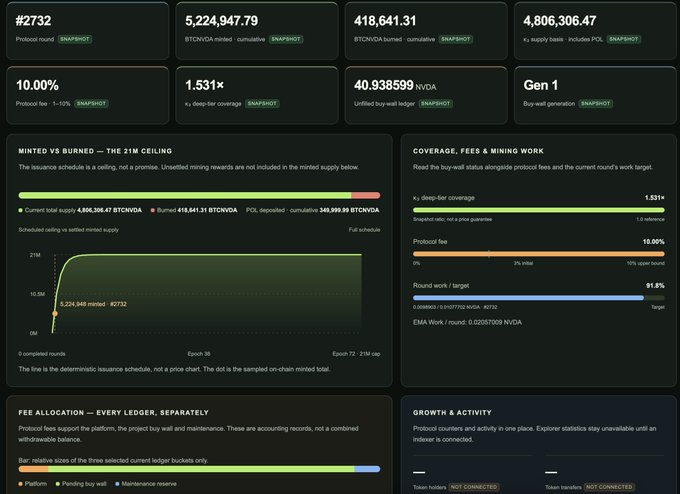Click the orange Platform segment of the fee allocation bar
Viewport: 680px width, 494px height.
pyautogui.click(x=33, y=469)
